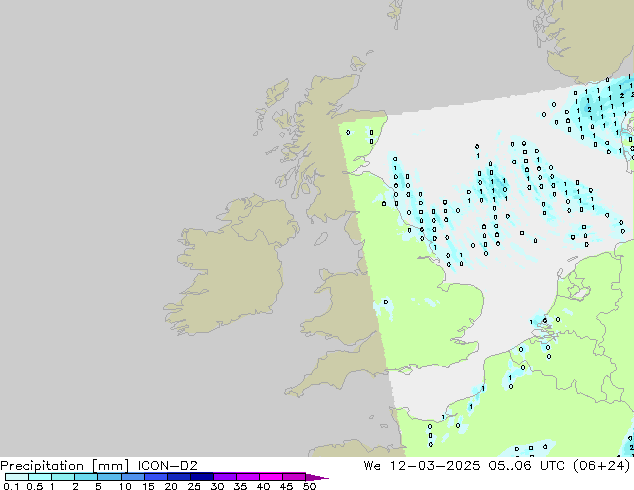This screenshot has width=634, height=490.
Task: Click the 'ICON-D2' model label
Action: click(167, 466)
